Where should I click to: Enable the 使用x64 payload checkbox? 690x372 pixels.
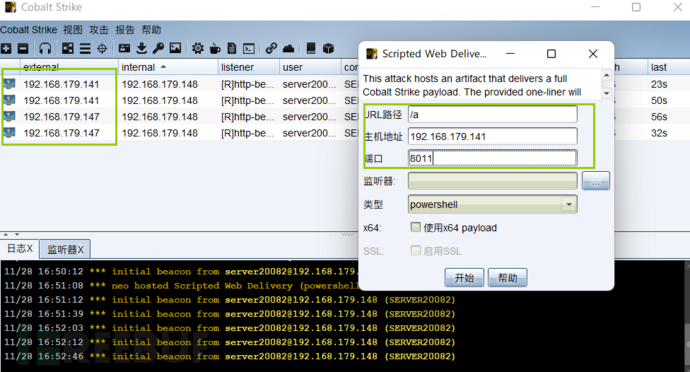[x=415, y=227]
